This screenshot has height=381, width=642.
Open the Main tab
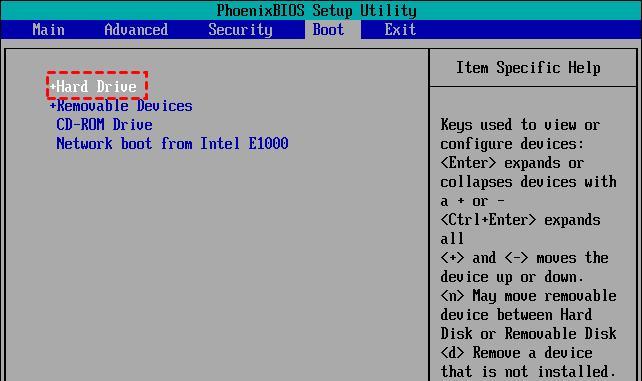[x=48, y=29]
